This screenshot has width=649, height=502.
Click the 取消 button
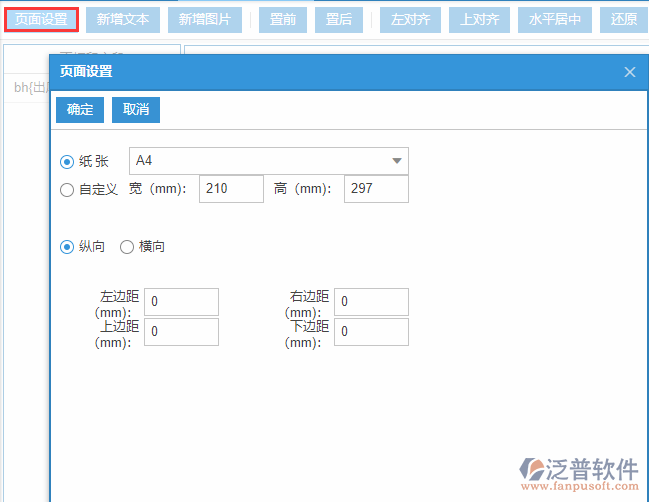pyautogui.click(x=136, y=110)
